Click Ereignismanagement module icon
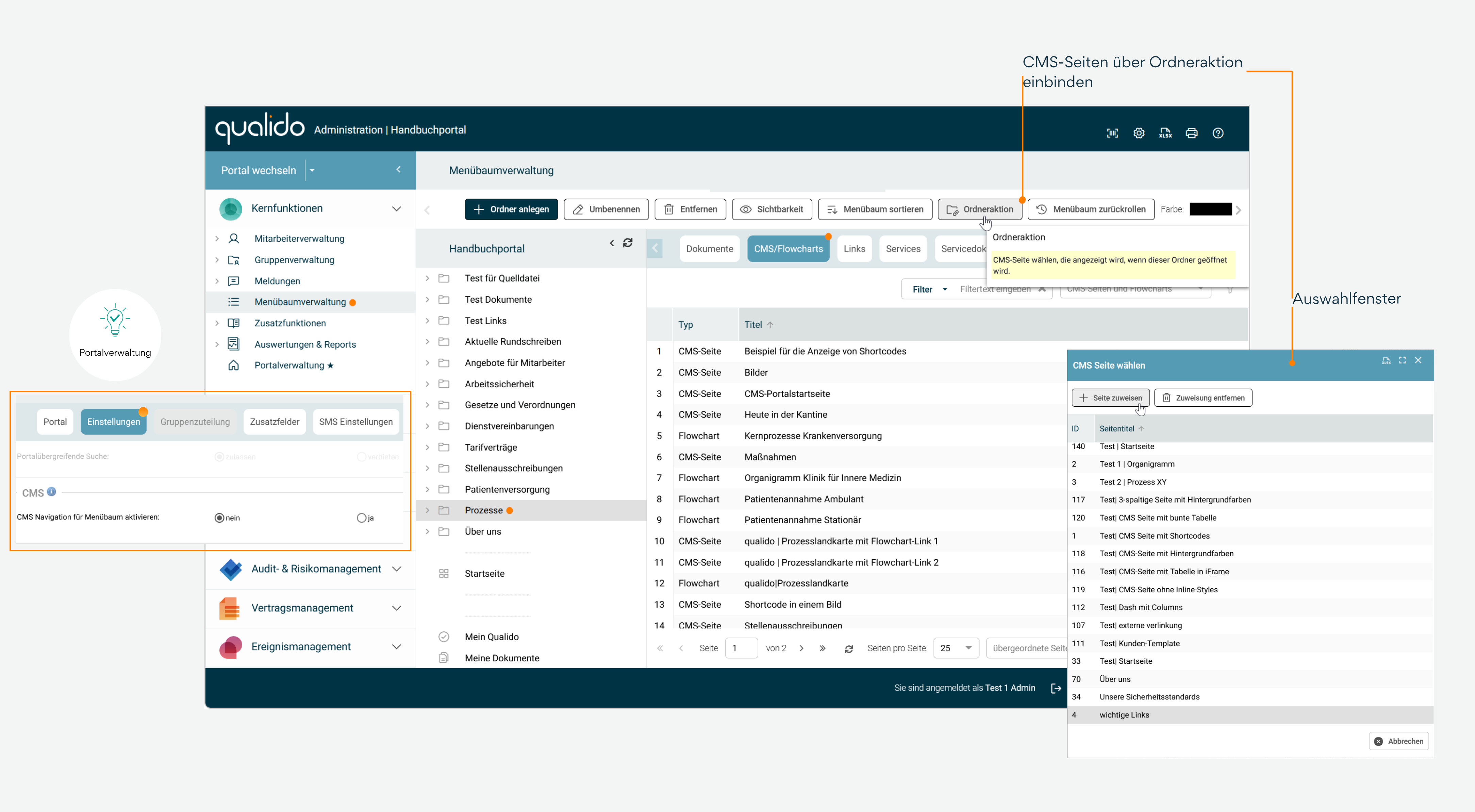 pyautogui.click(x=231, y=647)
